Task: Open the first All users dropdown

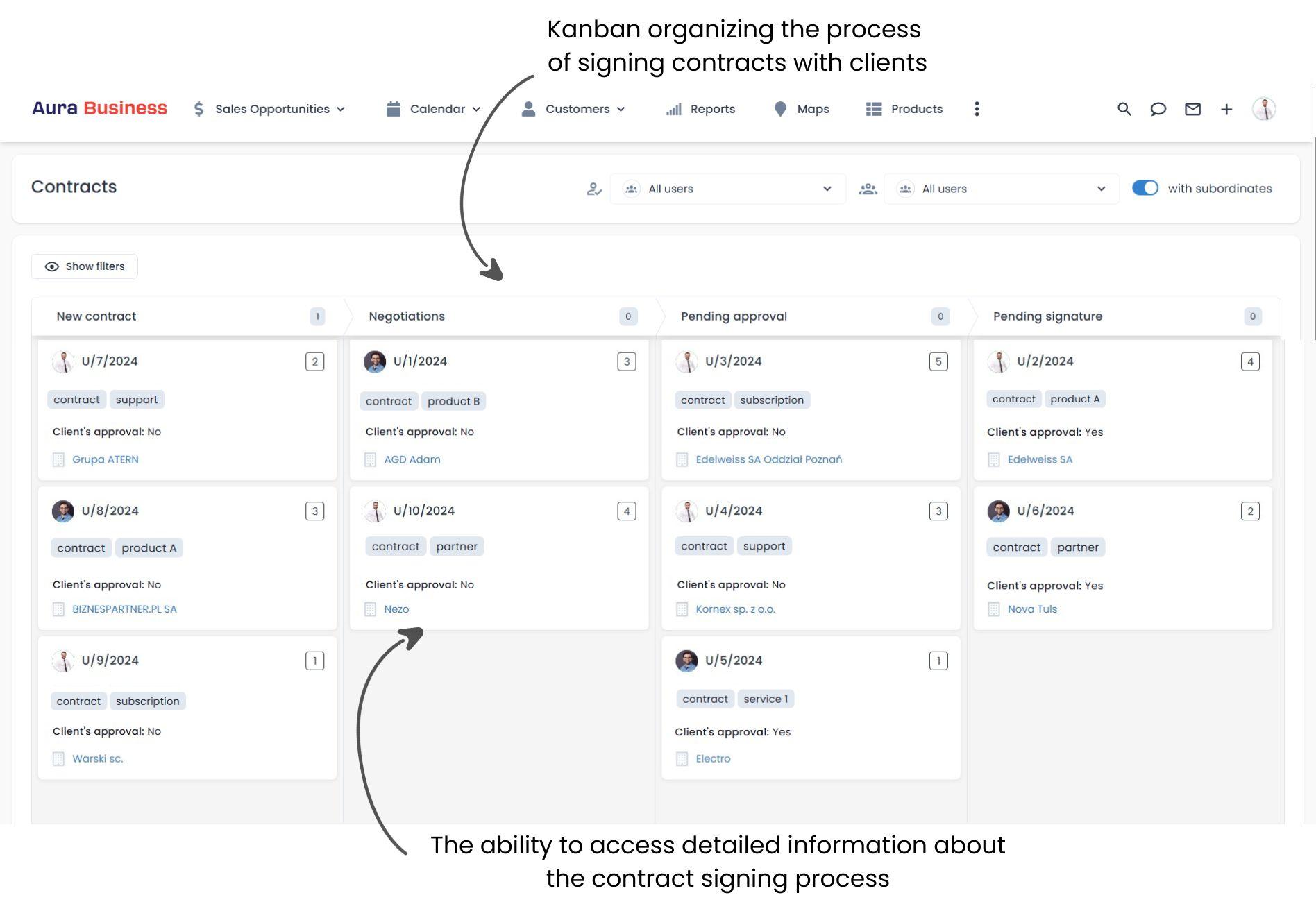Action: (727, 188)
